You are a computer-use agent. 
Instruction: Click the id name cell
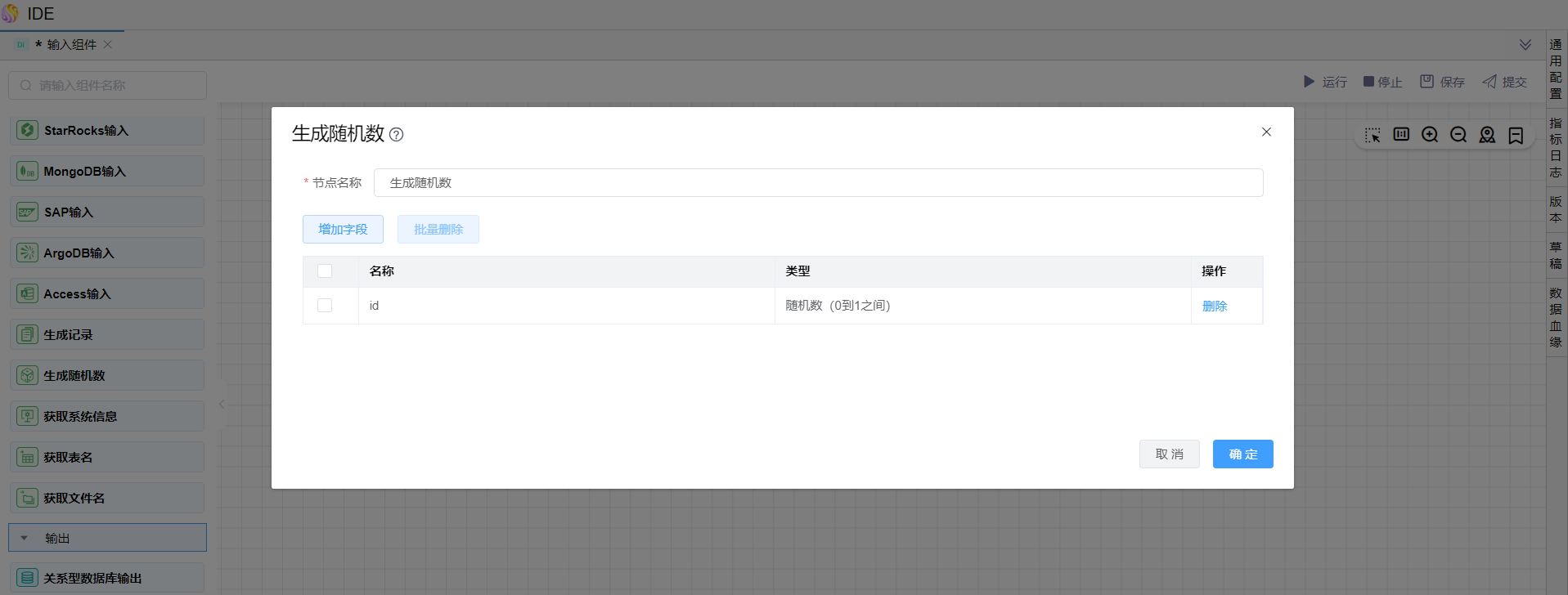[567, 306]
